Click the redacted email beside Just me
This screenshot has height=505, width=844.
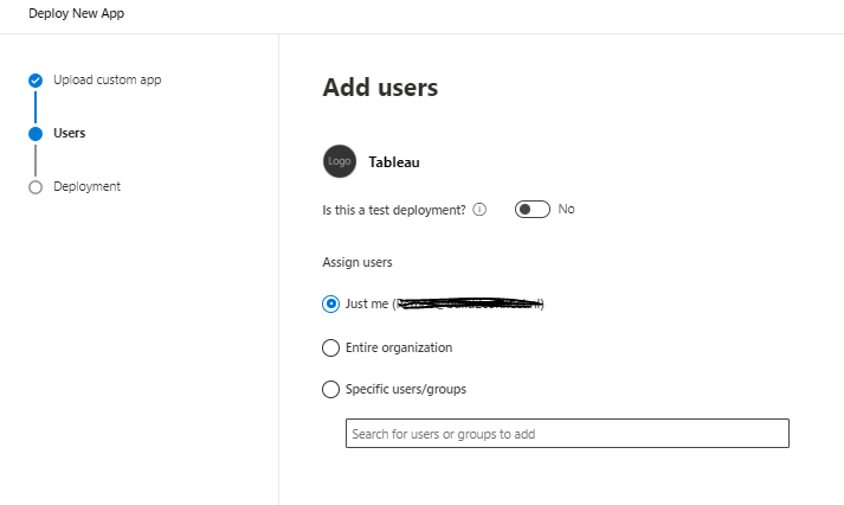pos(468,304)
